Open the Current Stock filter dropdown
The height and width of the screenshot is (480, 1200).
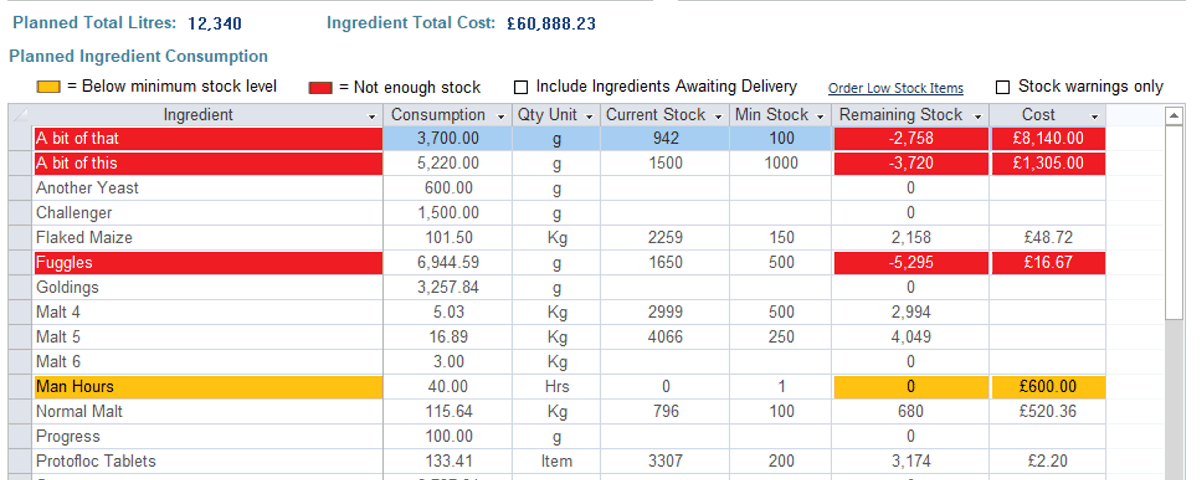point(718,116)
